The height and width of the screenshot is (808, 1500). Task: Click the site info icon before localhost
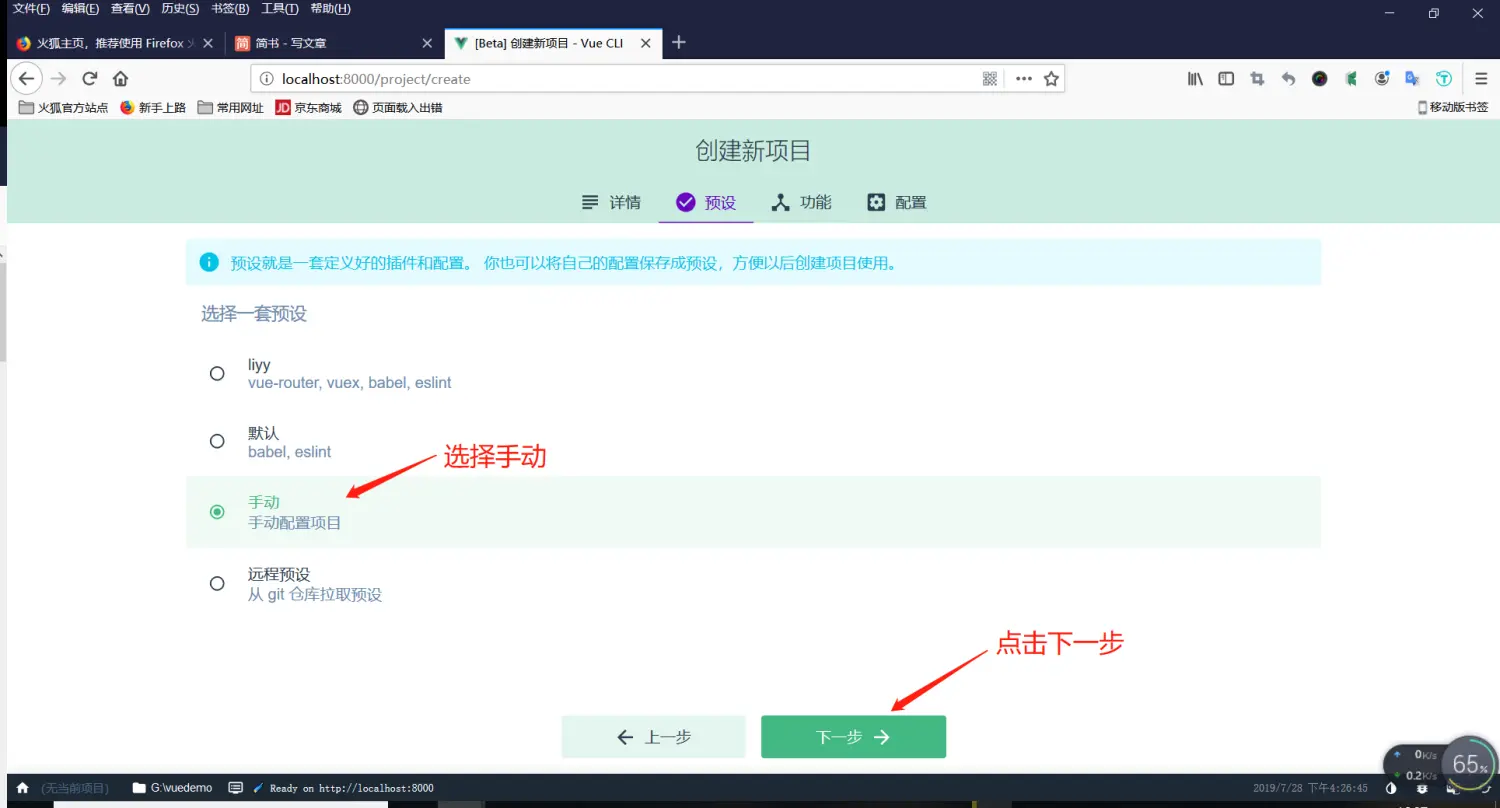266,79
